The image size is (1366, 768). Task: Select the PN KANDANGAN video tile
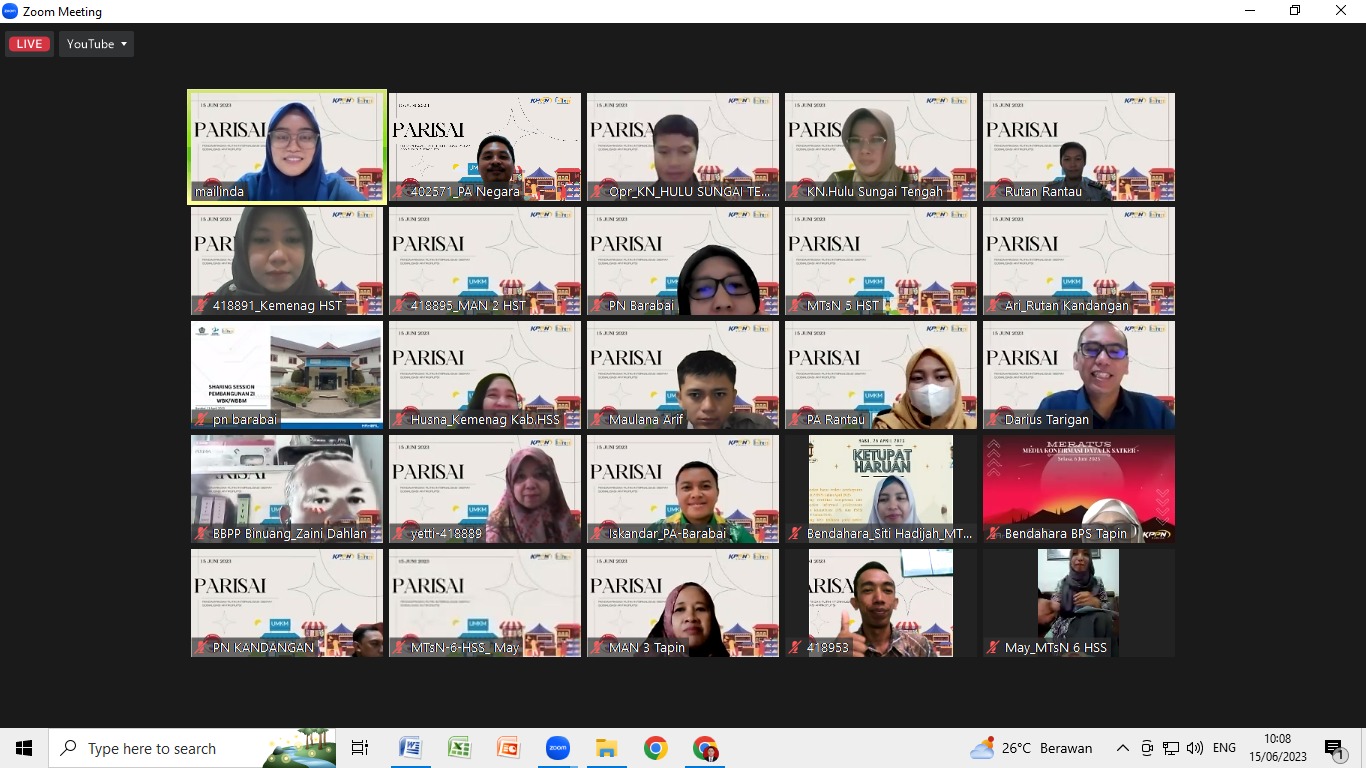[x=287, y=603]
